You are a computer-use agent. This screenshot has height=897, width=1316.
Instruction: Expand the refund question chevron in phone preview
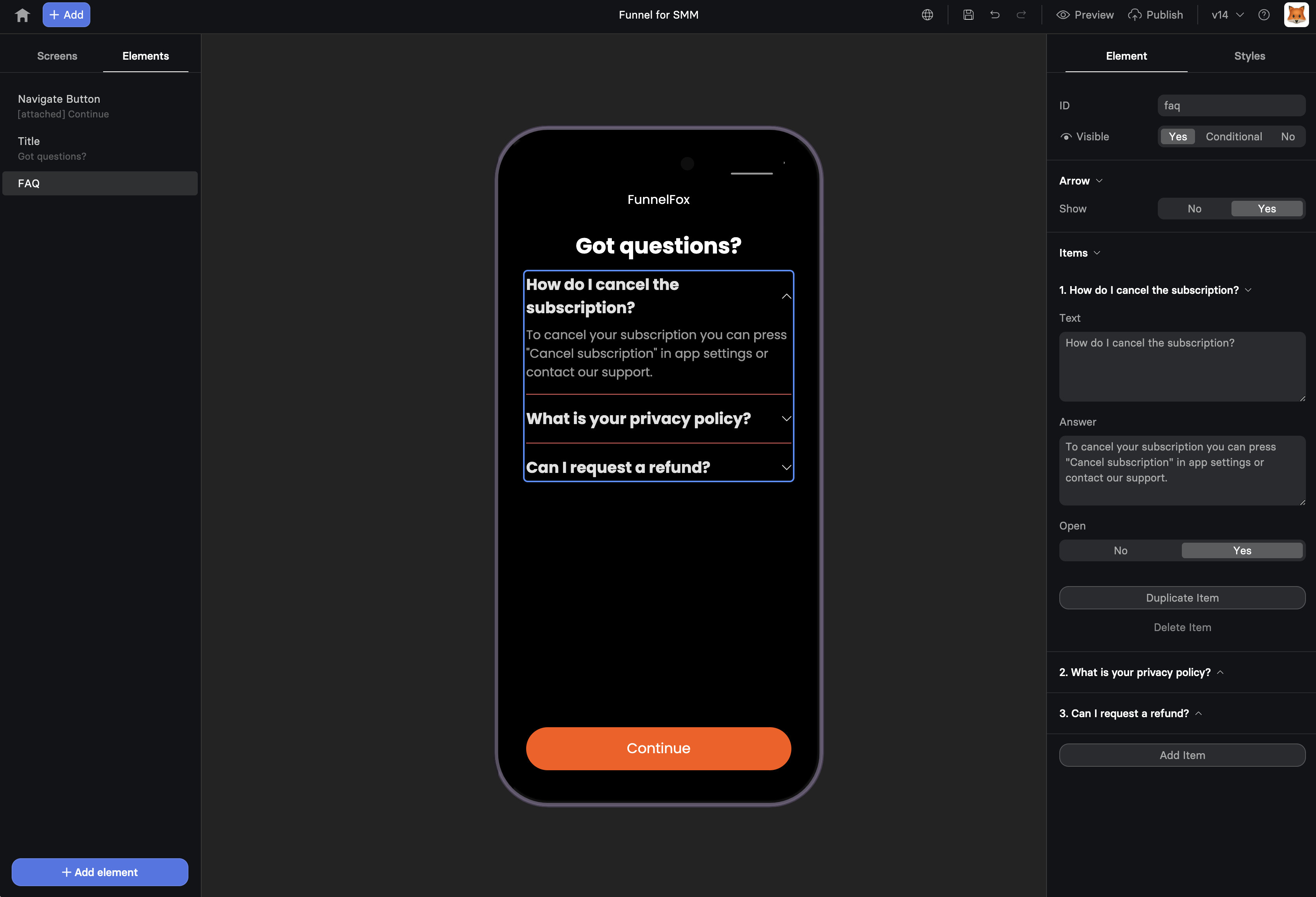click(x=787, y=467)
